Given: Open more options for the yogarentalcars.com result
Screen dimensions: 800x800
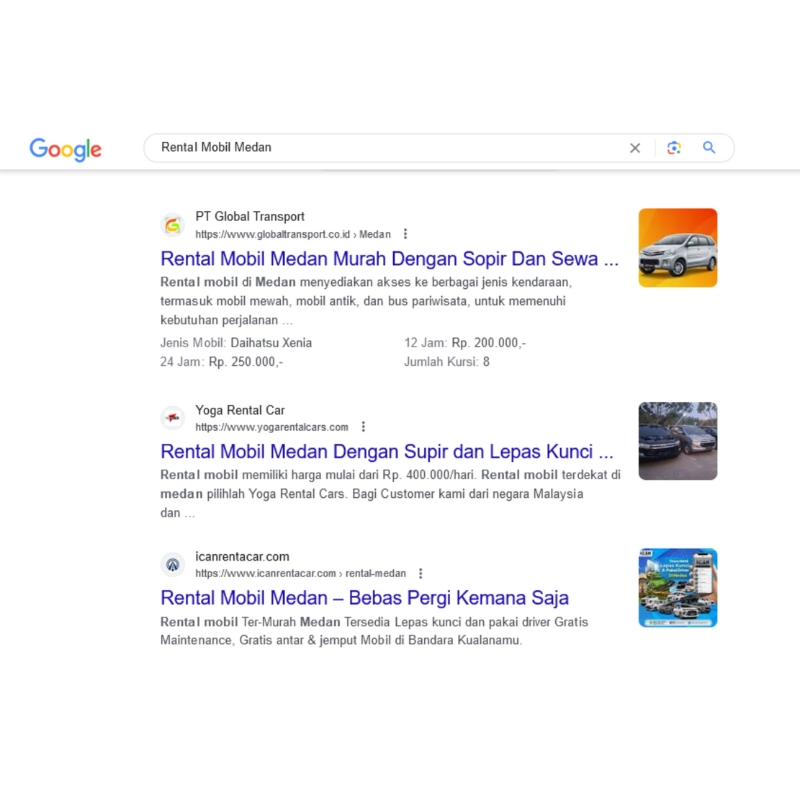Looking at the screenshot, I should click(363, 427).
